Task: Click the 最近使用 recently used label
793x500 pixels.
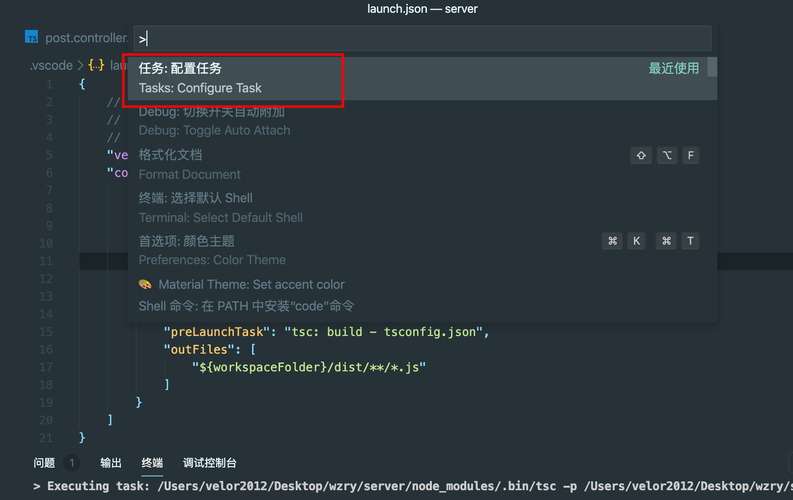Action: [674, 68]
